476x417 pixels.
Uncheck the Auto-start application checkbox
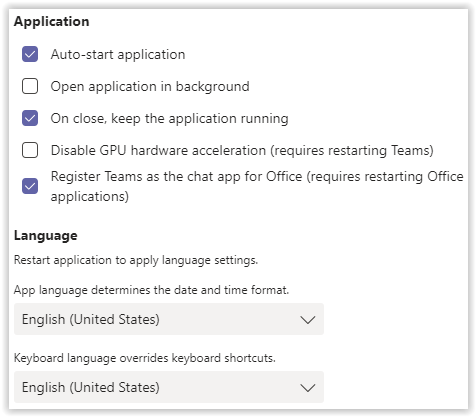pyautogui.click(x=30, y=54)
